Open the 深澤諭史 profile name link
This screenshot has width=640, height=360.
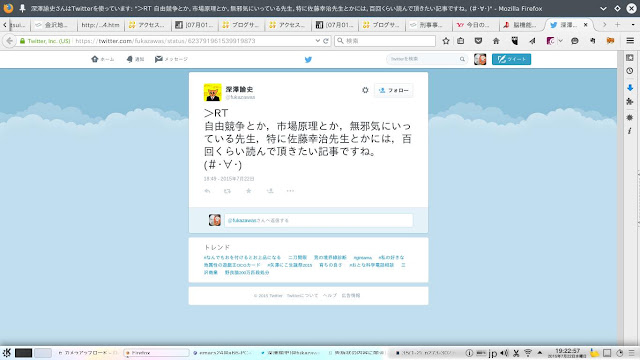click(x=239, y=89)
